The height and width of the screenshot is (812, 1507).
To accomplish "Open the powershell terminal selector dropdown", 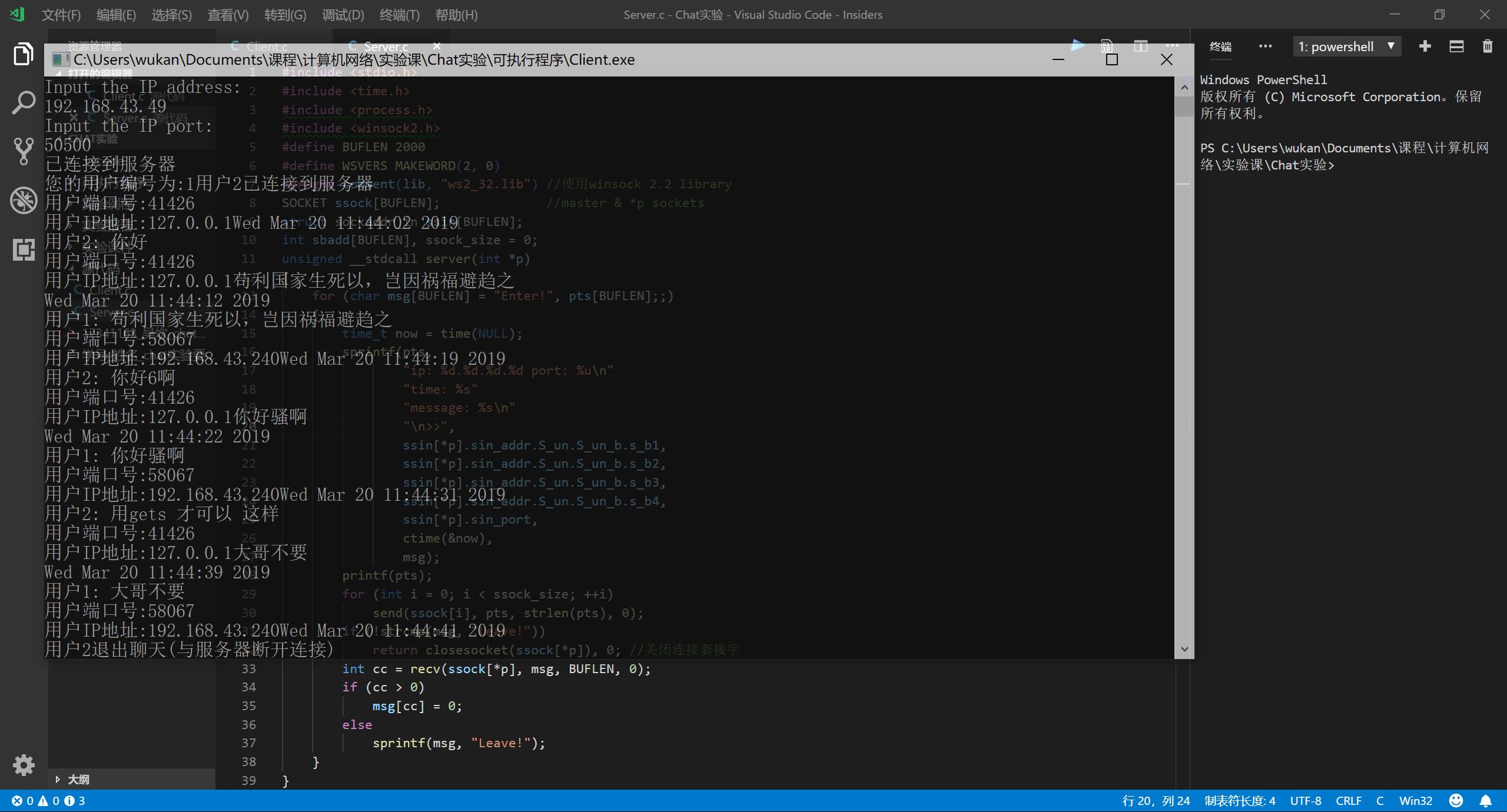I will point(1346,46).
